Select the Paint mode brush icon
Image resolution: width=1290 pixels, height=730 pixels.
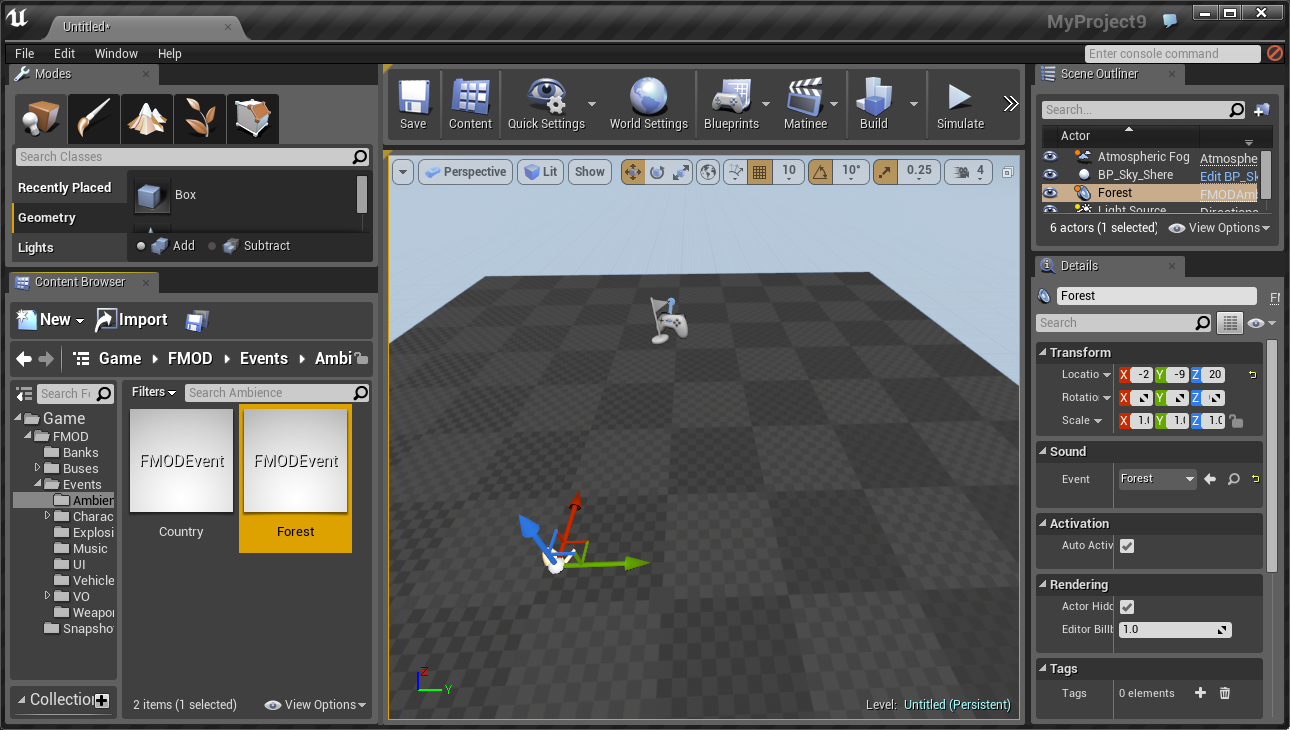coord(94,120)
